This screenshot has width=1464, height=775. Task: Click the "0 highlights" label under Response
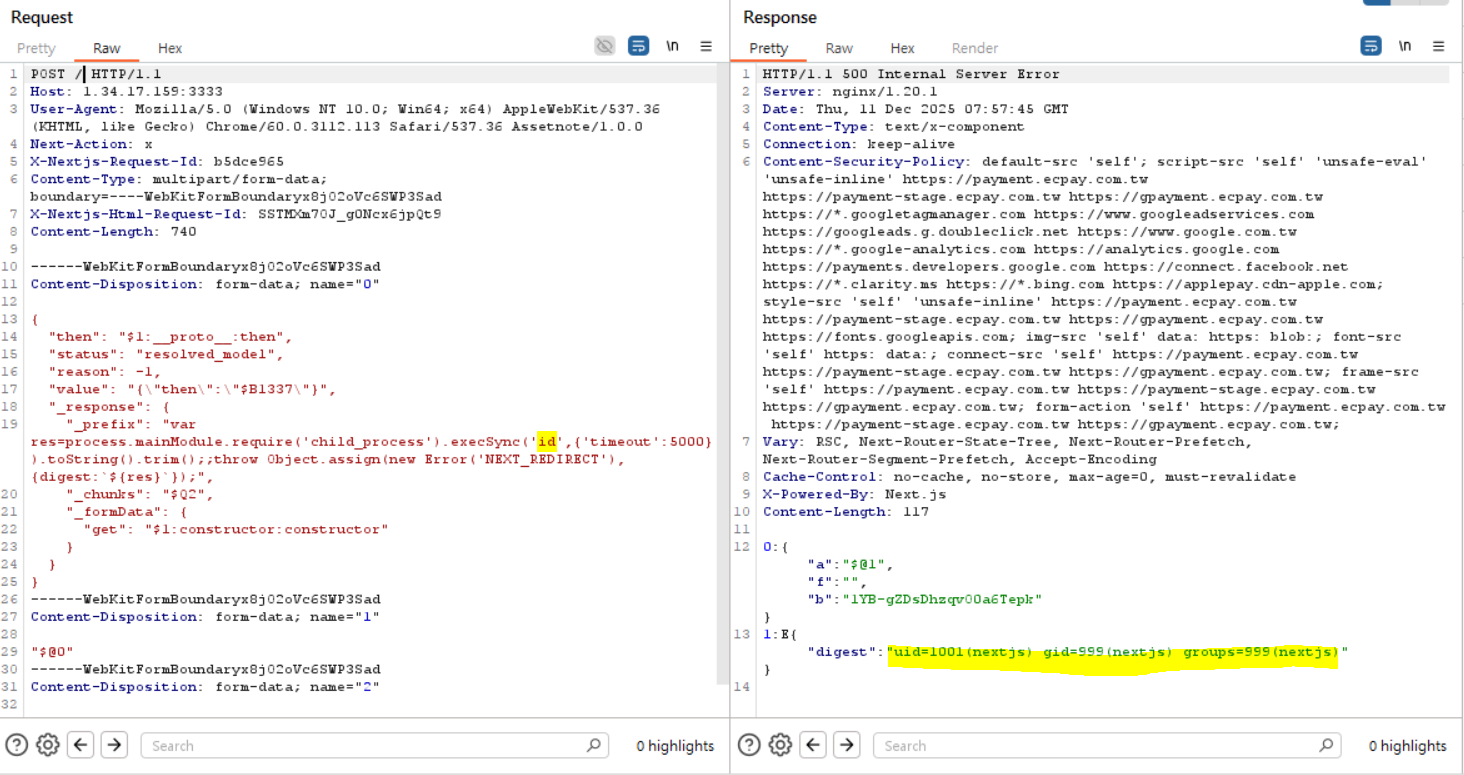point(1407,746)
